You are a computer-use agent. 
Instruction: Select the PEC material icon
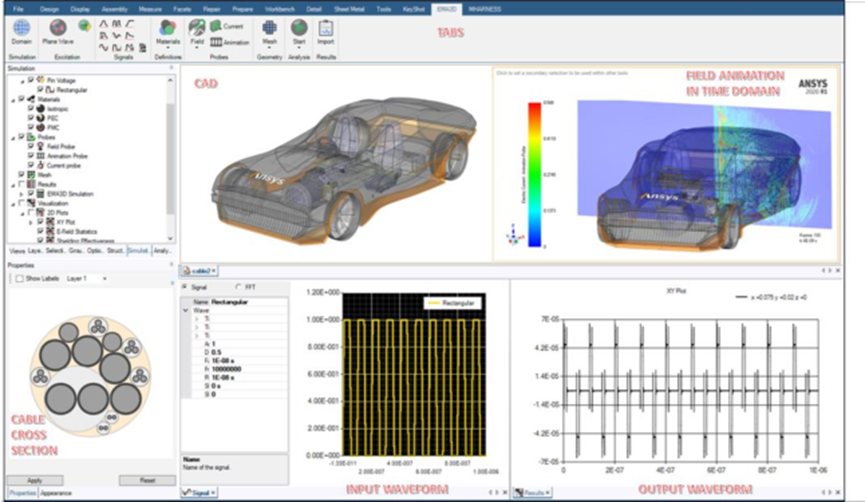pos(40,118)
